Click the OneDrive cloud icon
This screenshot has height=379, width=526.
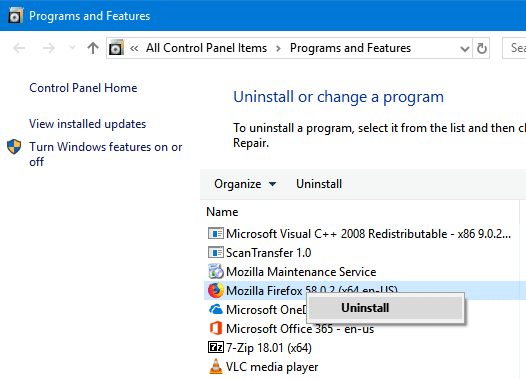click(x=215, y=309)
